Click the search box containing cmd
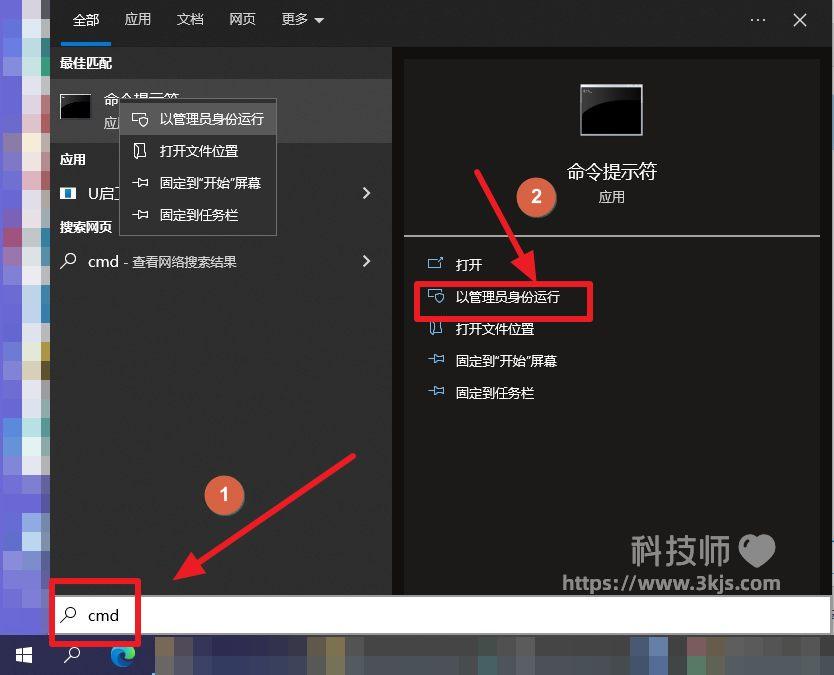 [441, 615]
